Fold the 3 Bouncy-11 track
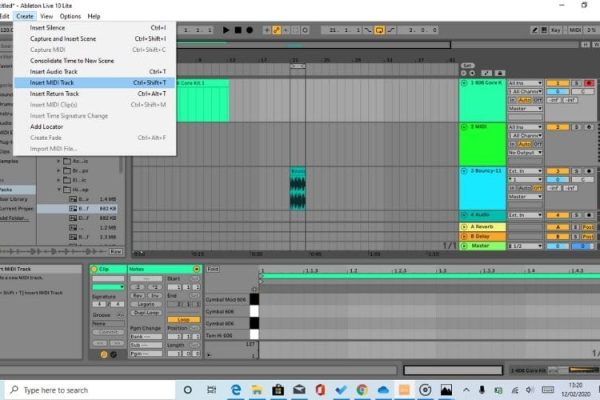Viewport: 600px width, 400px height. [x=464, y=171]
